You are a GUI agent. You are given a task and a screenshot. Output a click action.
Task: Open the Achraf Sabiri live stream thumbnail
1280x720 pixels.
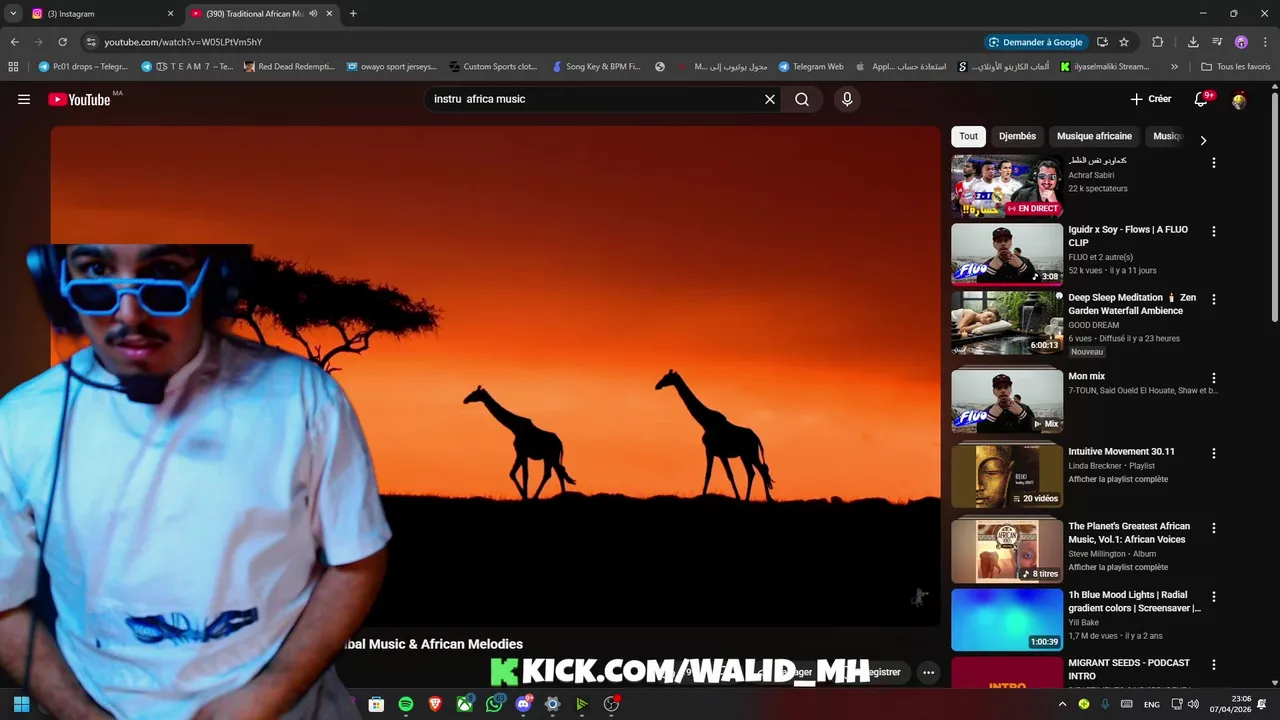1007,185
